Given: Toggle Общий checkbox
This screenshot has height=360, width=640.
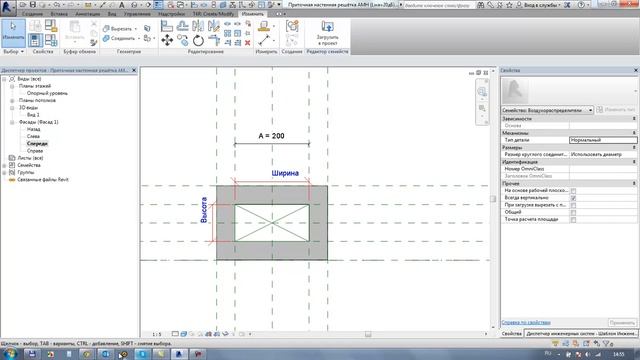Looking at the screenshot, I should click(x=573, y=212).
